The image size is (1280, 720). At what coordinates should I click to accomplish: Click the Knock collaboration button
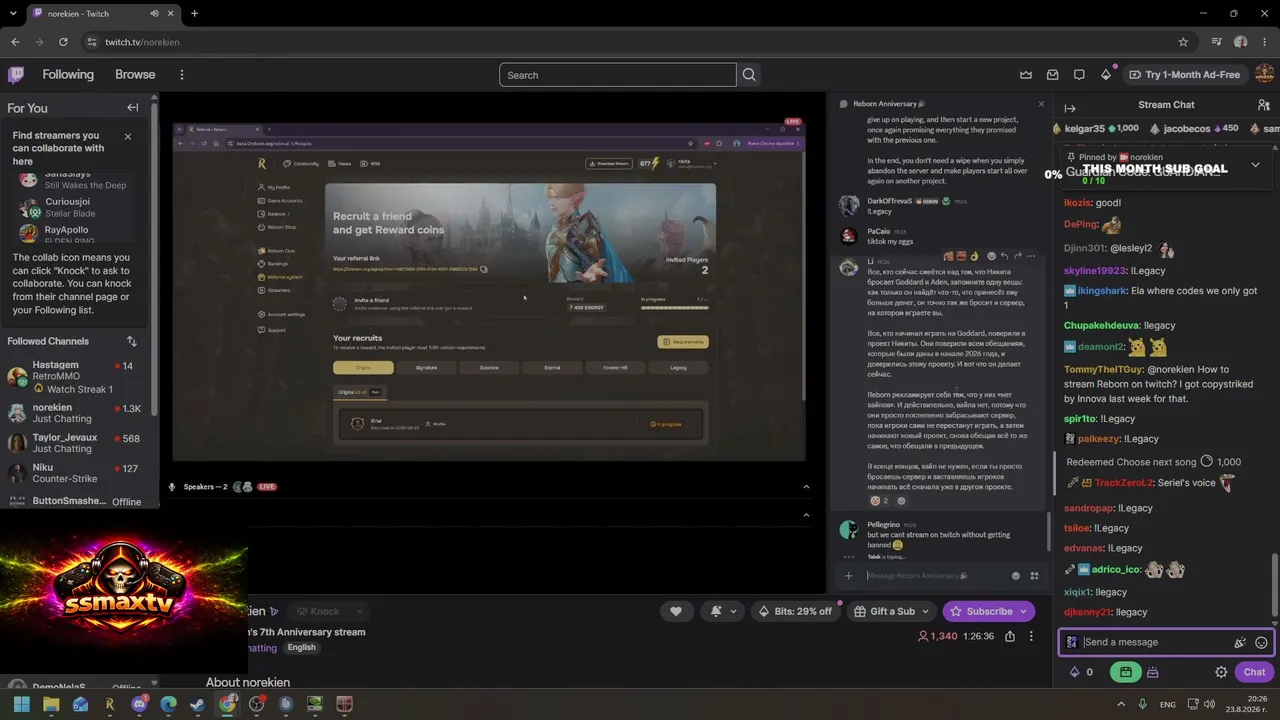click(x=318, y=611)
